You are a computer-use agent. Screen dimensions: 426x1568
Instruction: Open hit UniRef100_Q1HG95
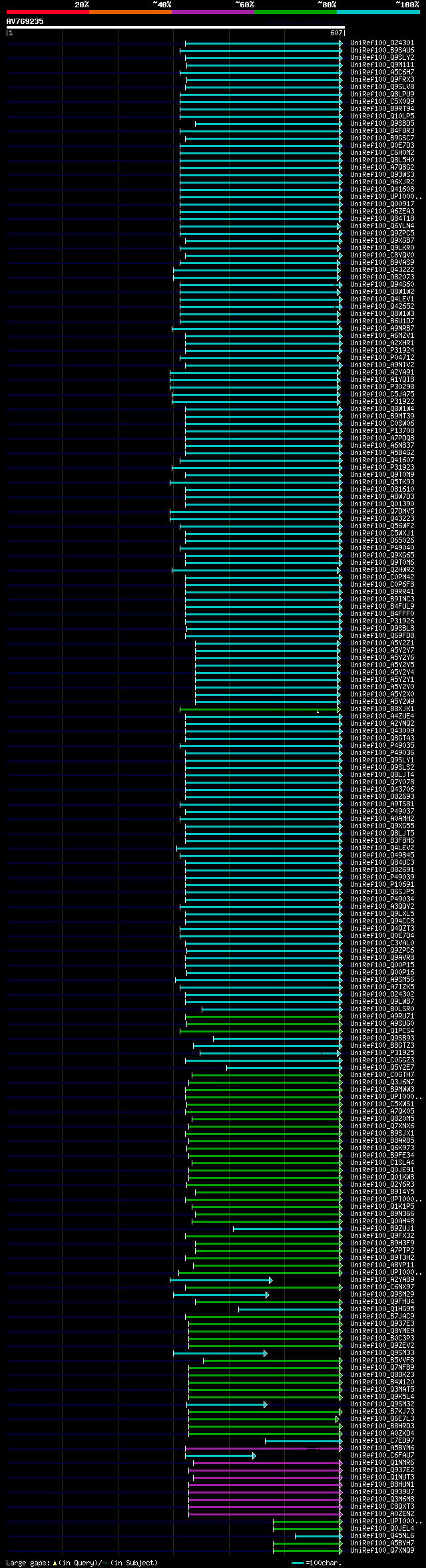382,1309
